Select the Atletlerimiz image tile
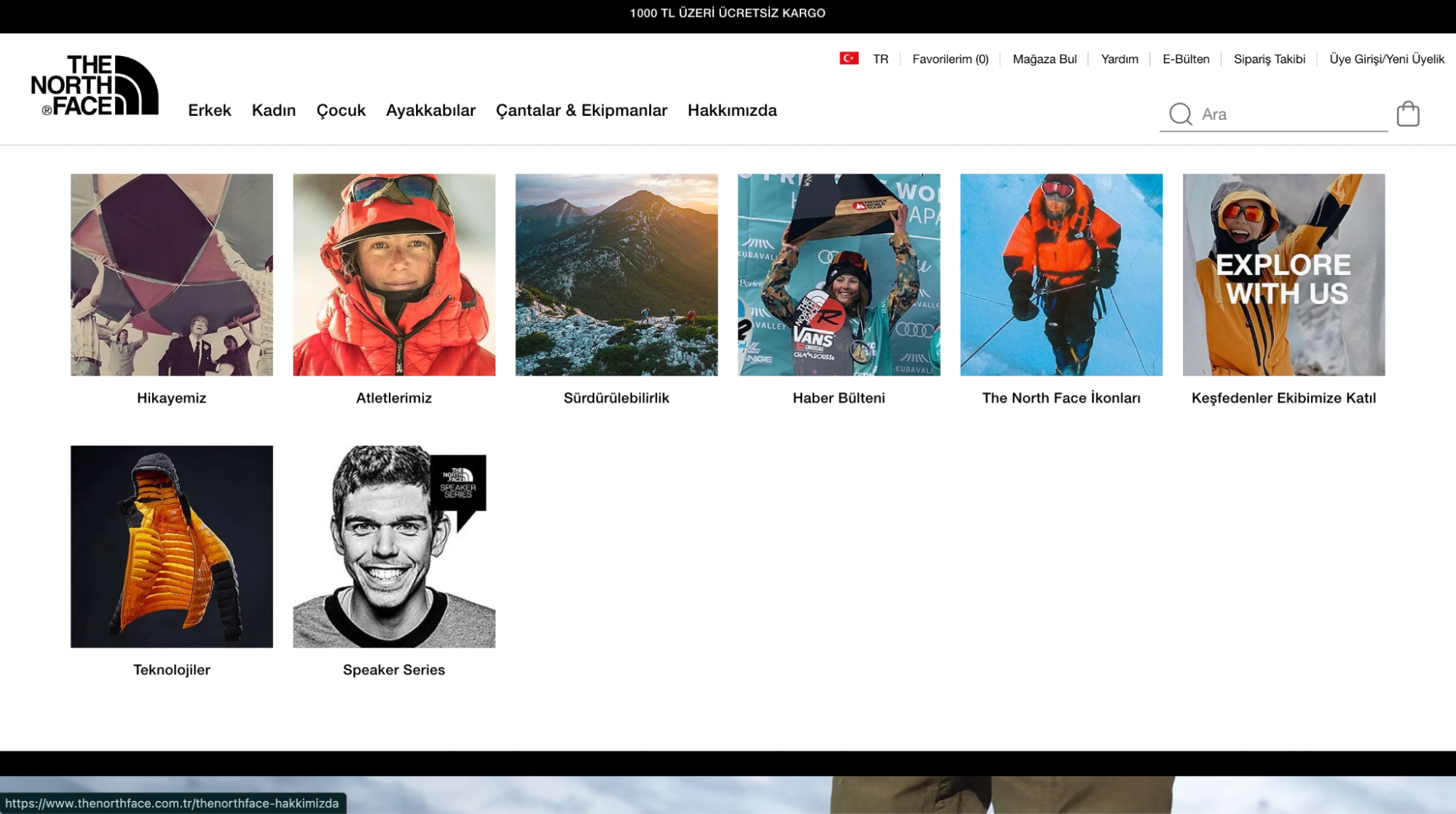Image resolution: width=1456 pixels, height=814 pixels. coord(393,274)
